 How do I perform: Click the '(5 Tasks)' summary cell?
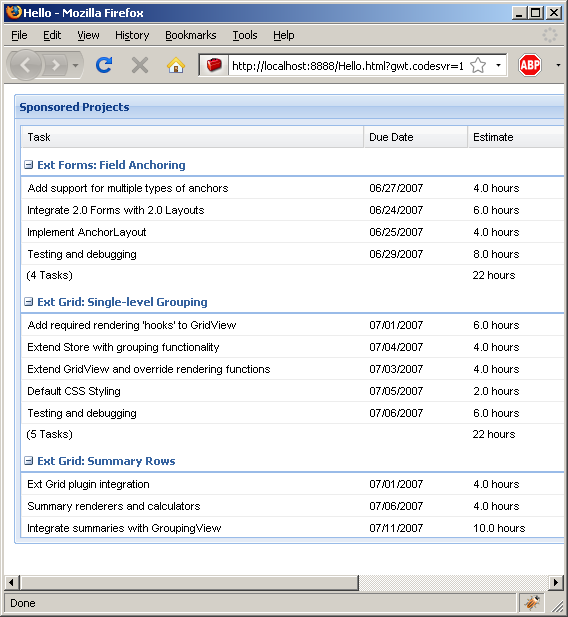pyautogui.click(x=50, y=434)
